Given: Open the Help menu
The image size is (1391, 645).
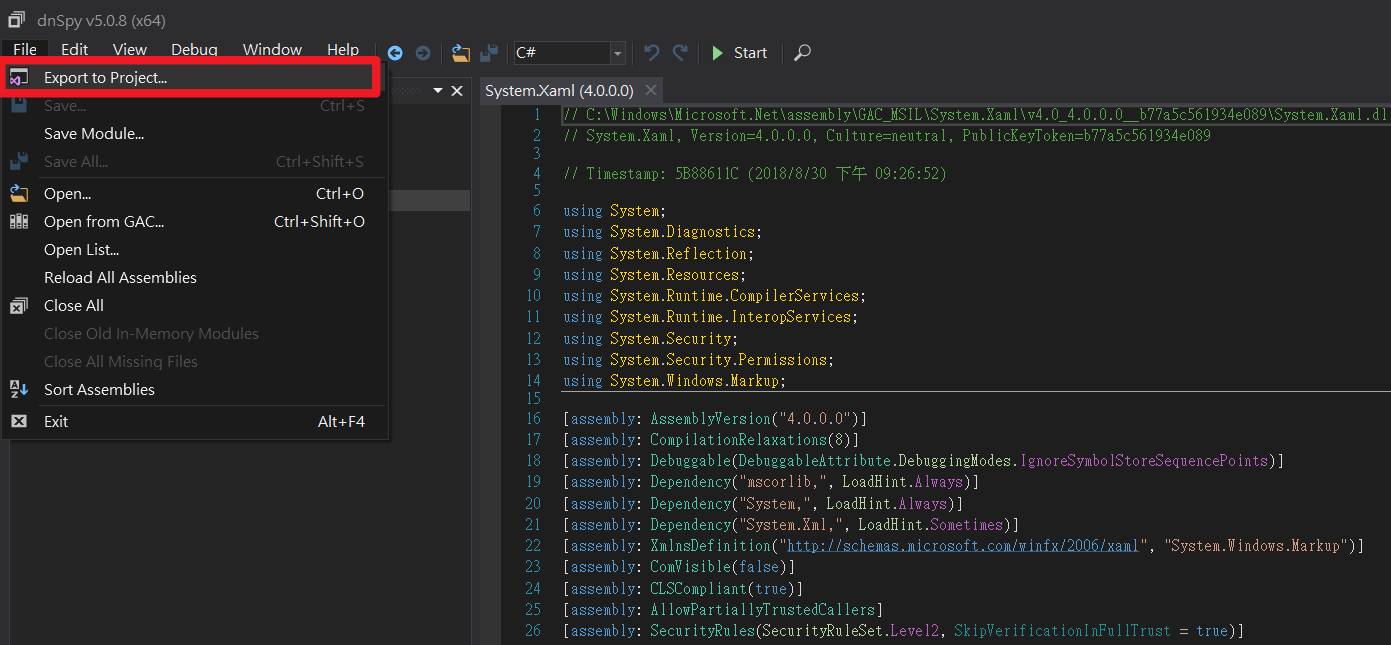Looking at the screenshot, I should tap(343, 50).
